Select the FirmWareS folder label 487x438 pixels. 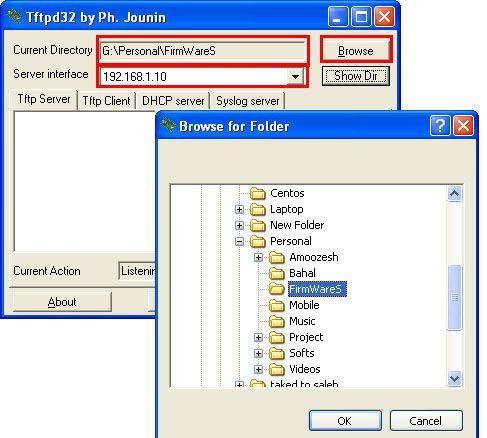pos(317,289)
